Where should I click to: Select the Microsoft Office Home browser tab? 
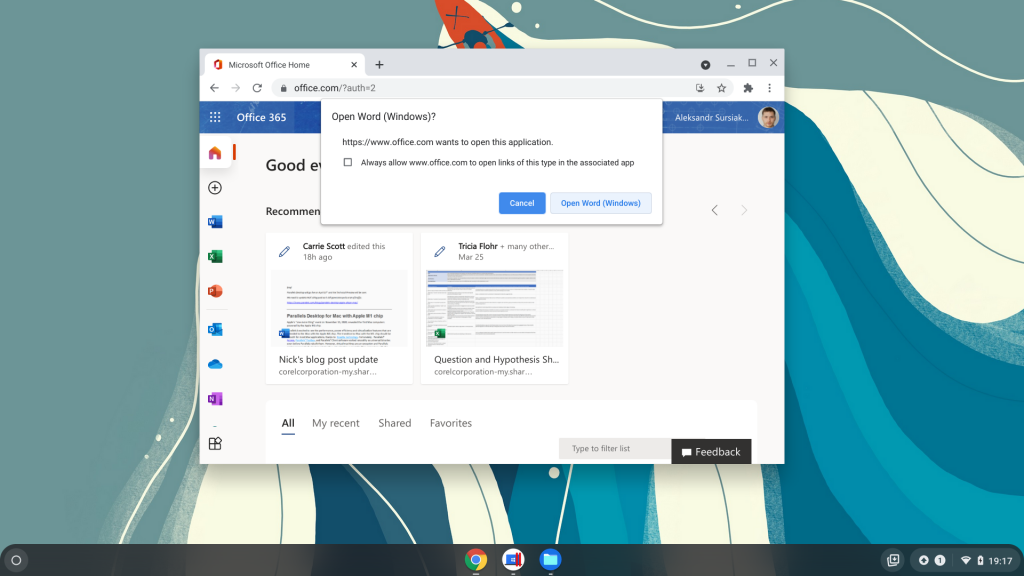285,65
